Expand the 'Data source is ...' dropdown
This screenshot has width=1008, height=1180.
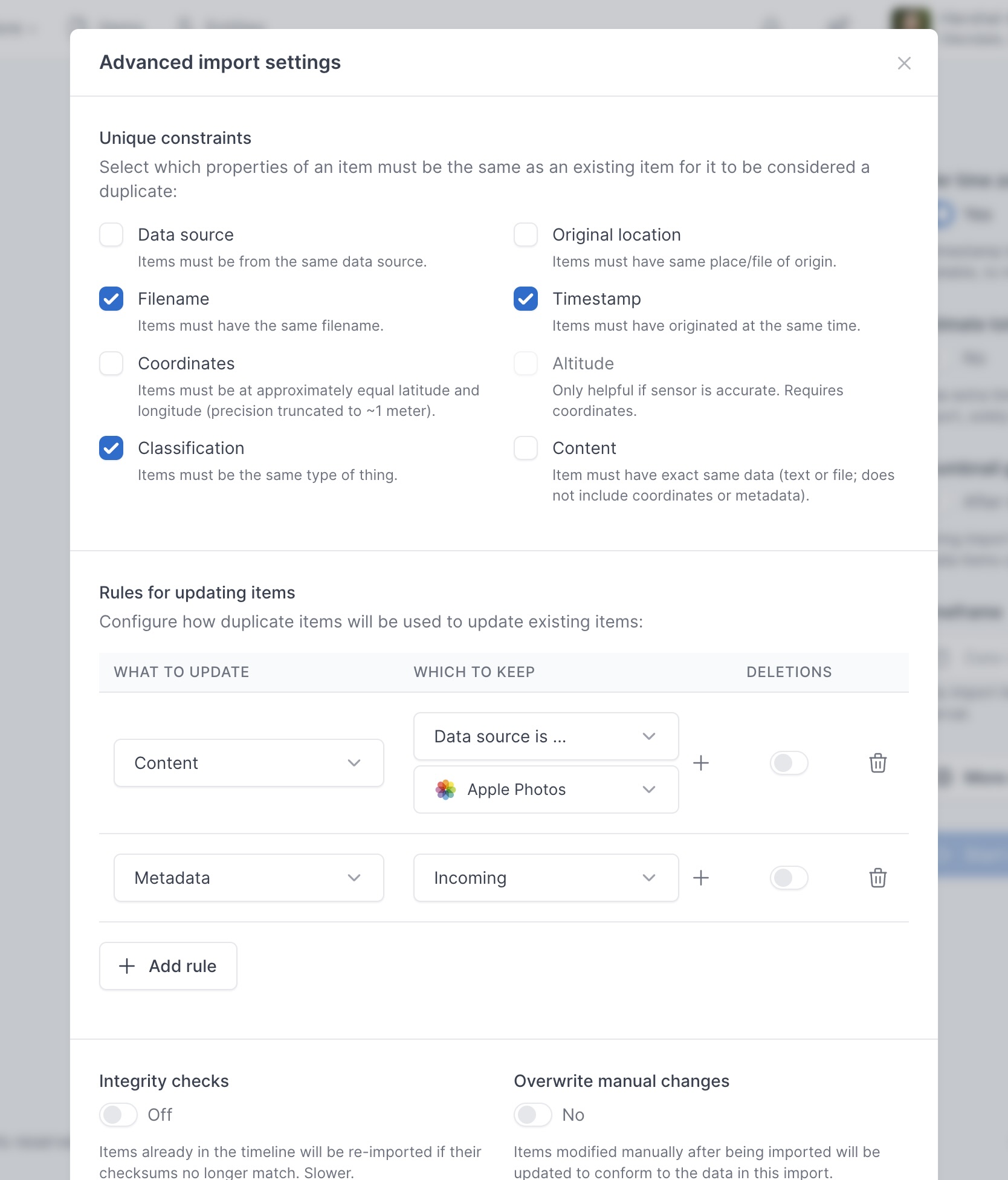[546, 736]
